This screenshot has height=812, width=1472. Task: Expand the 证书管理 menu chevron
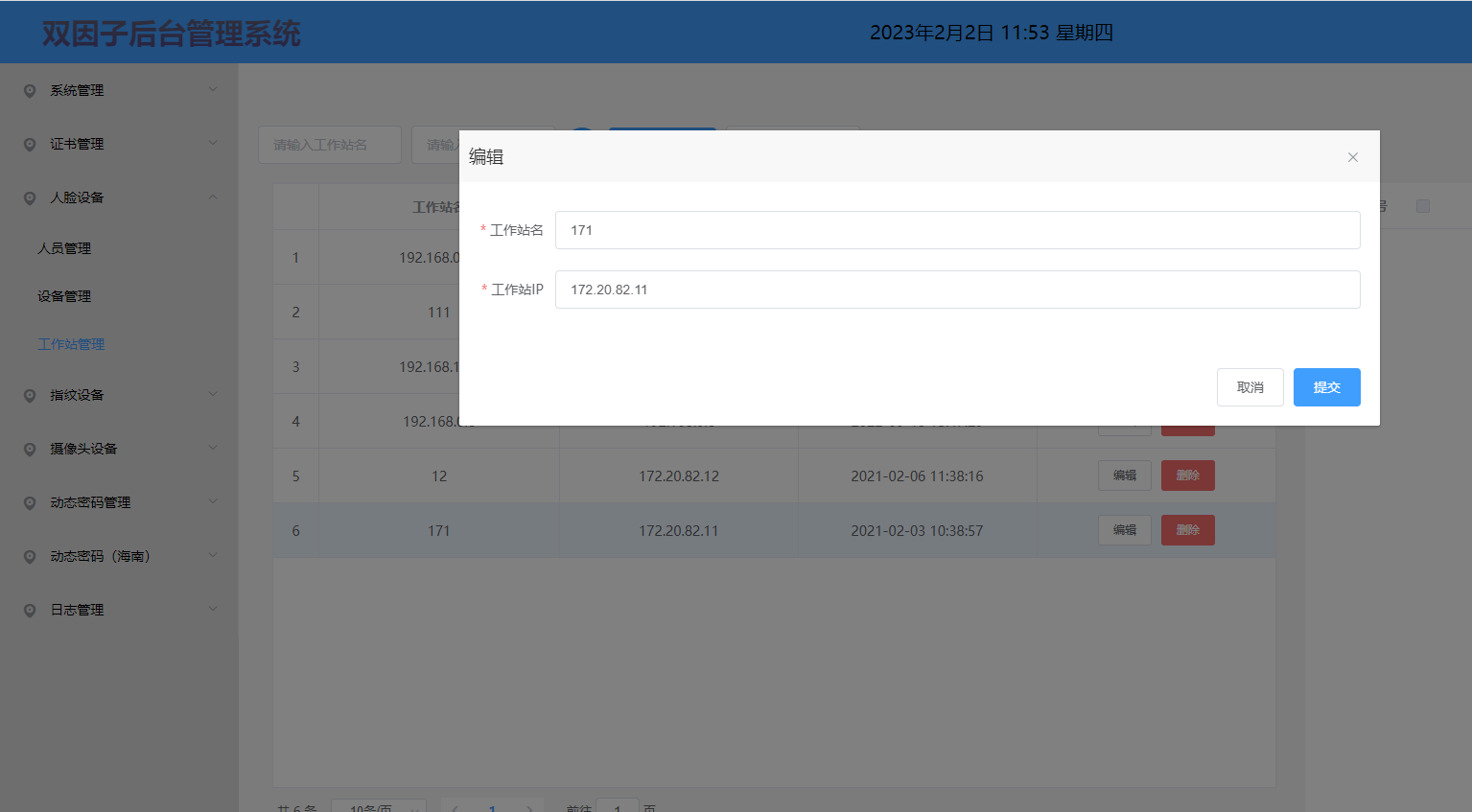click(213, 143)
